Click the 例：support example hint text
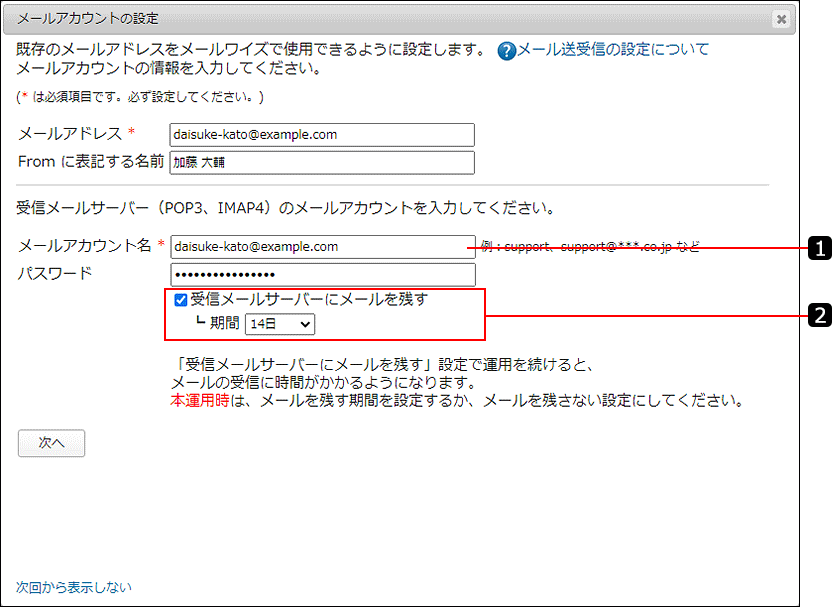 [590, 247]
